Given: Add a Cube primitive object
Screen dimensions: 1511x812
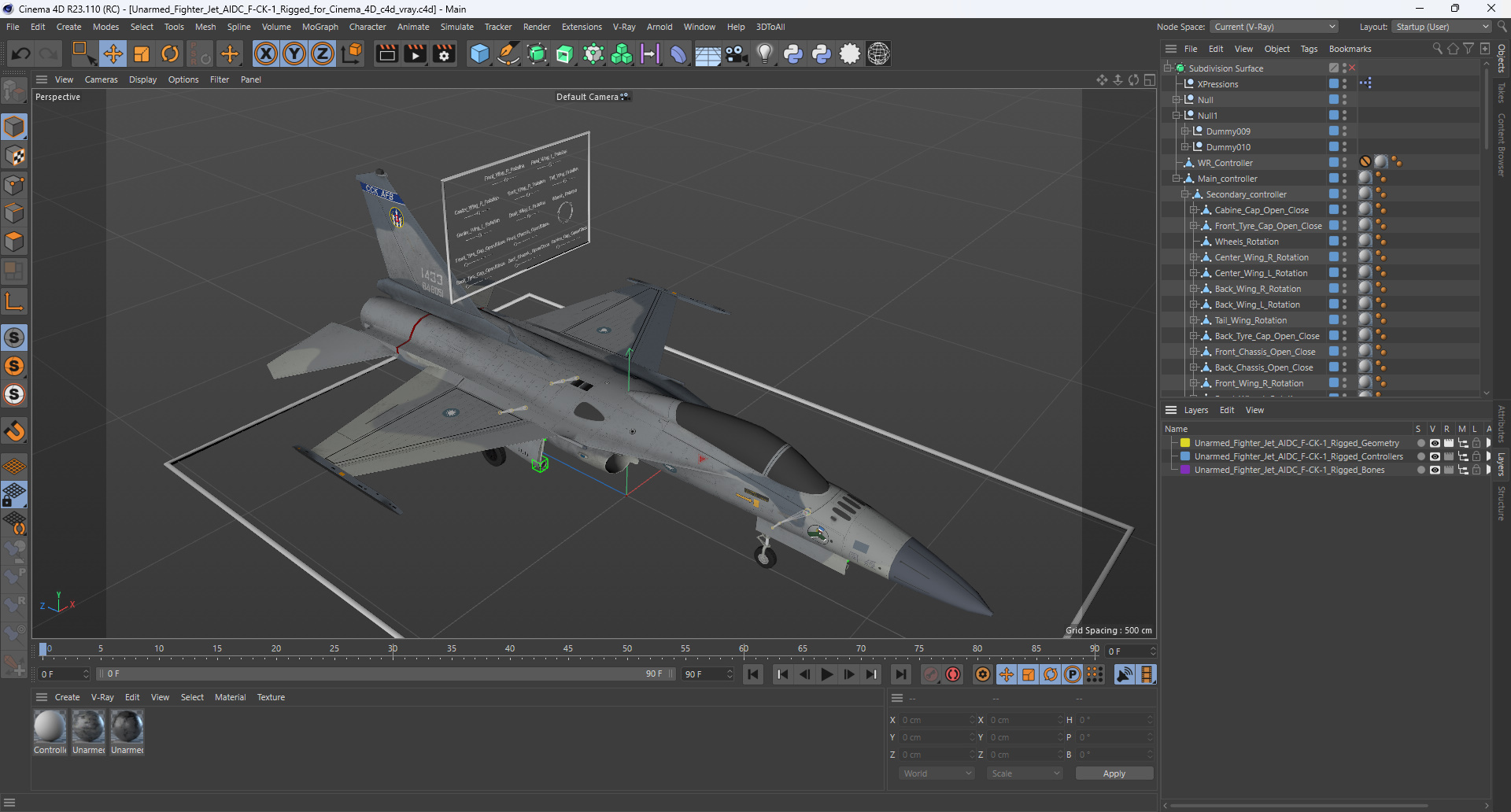Looking at the screenshot, I should [479, 54].
